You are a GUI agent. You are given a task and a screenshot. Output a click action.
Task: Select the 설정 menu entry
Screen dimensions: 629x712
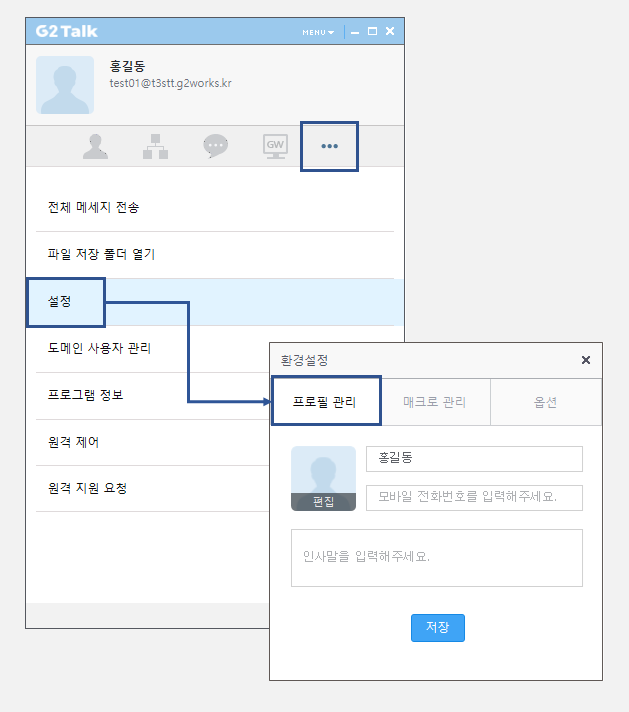coord(215,302)
